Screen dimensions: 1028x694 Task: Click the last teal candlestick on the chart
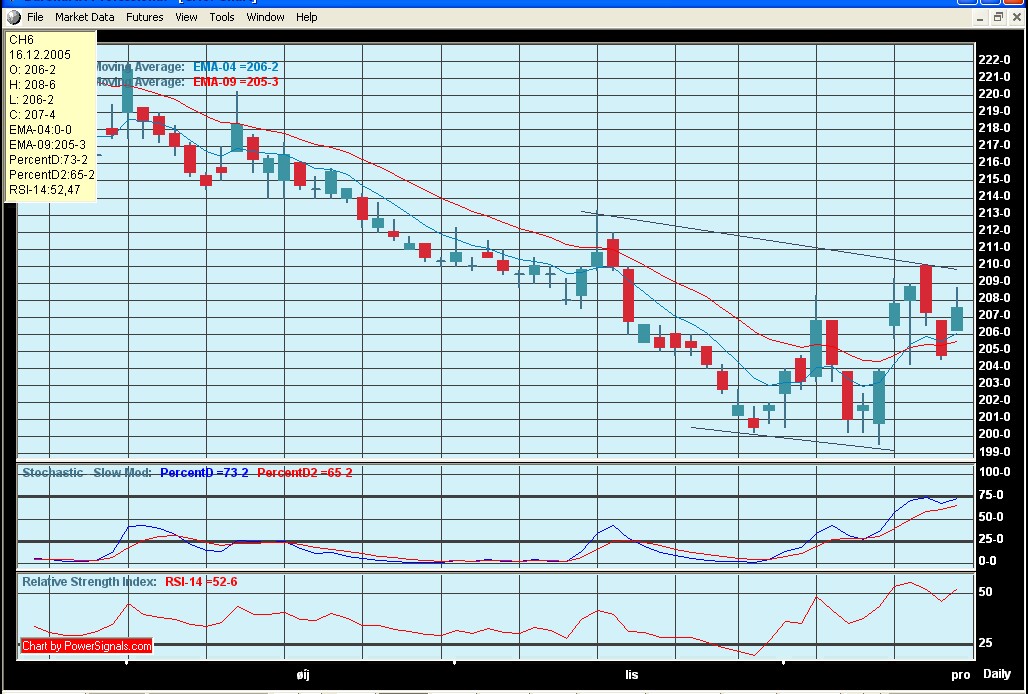coord(957,318)
